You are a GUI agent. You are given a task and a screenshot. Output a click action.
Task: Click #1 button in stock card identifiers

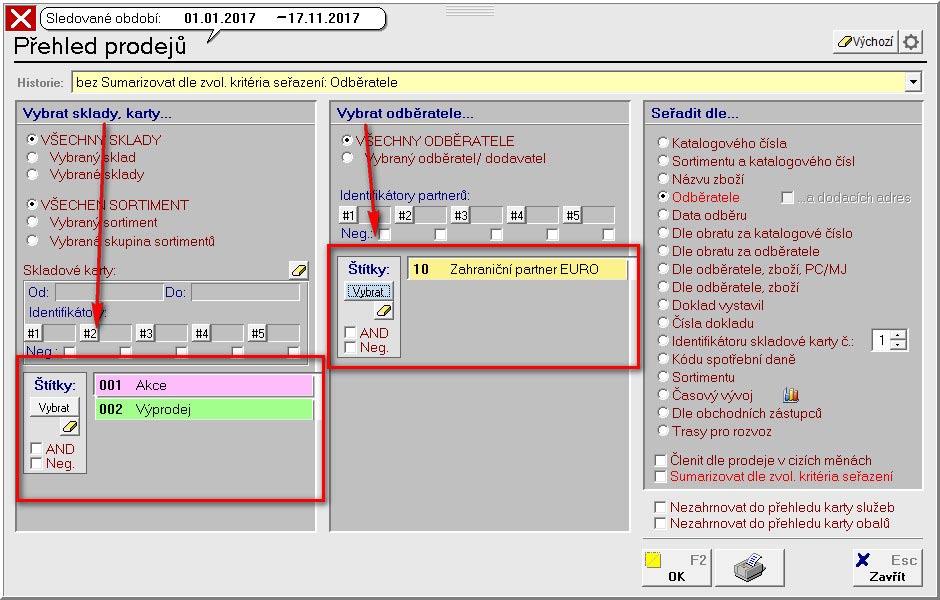[x=34, y=333]
